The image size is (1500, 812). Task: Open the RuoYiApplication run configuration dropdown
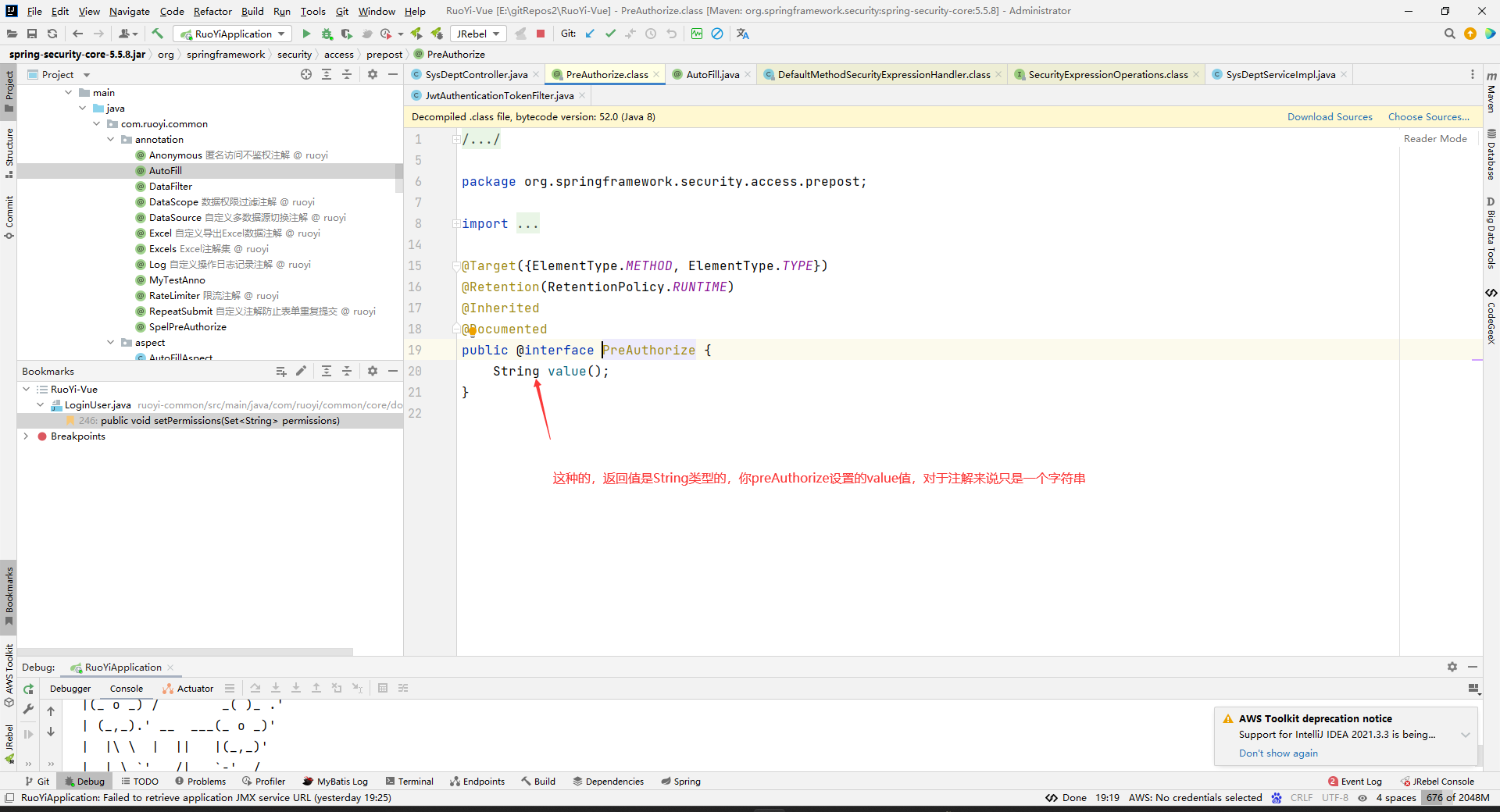click(x=232, y=34)
